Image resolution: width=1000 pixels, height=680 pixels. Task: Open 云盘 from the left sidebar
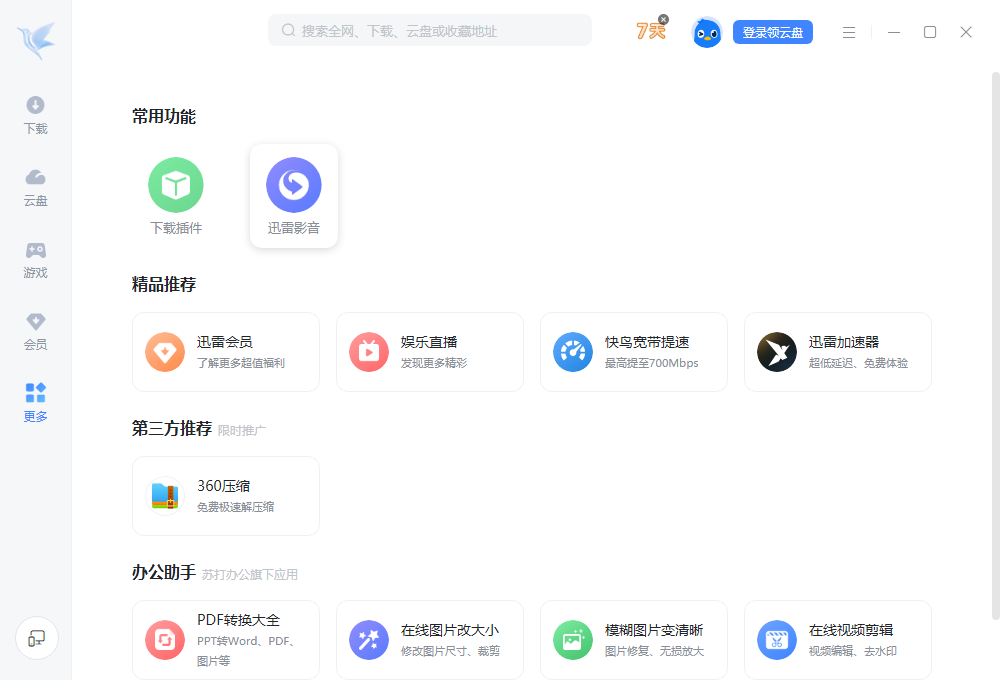[x=35, y=186]
